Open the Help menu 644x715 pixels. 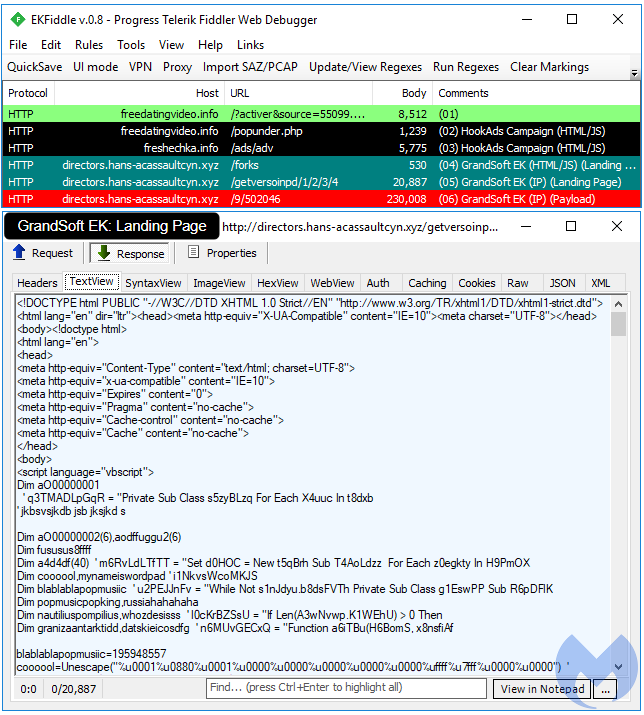(x=210, y=45)
